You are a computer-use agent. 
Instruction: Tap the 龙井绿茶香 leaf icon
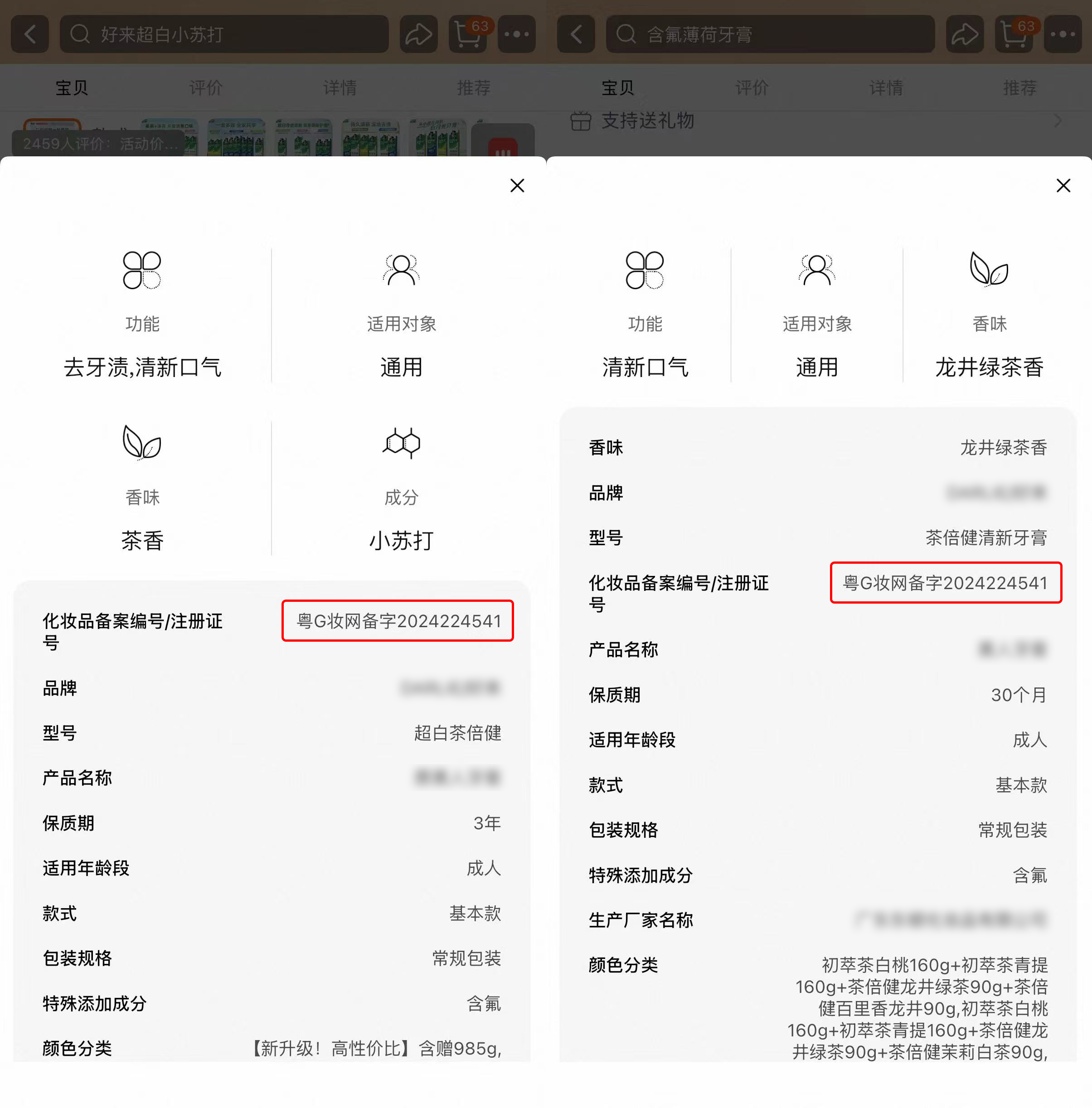989,269
